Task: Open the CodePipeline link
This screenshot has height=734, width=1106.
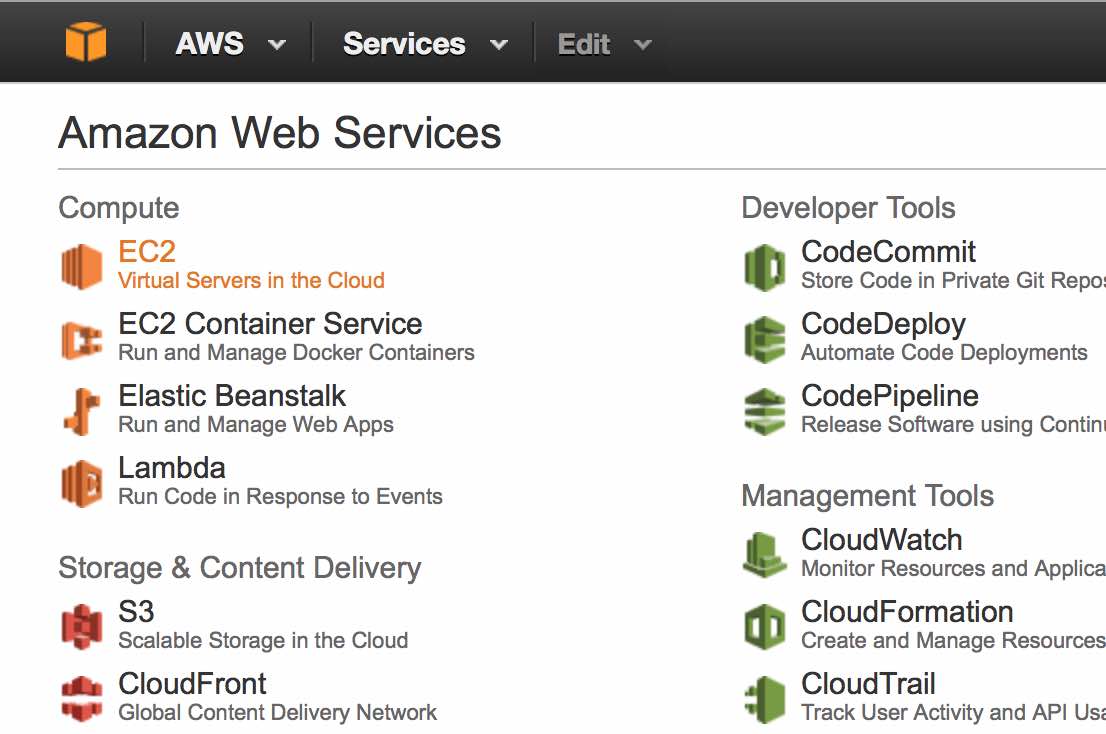Action: (889, 396)
